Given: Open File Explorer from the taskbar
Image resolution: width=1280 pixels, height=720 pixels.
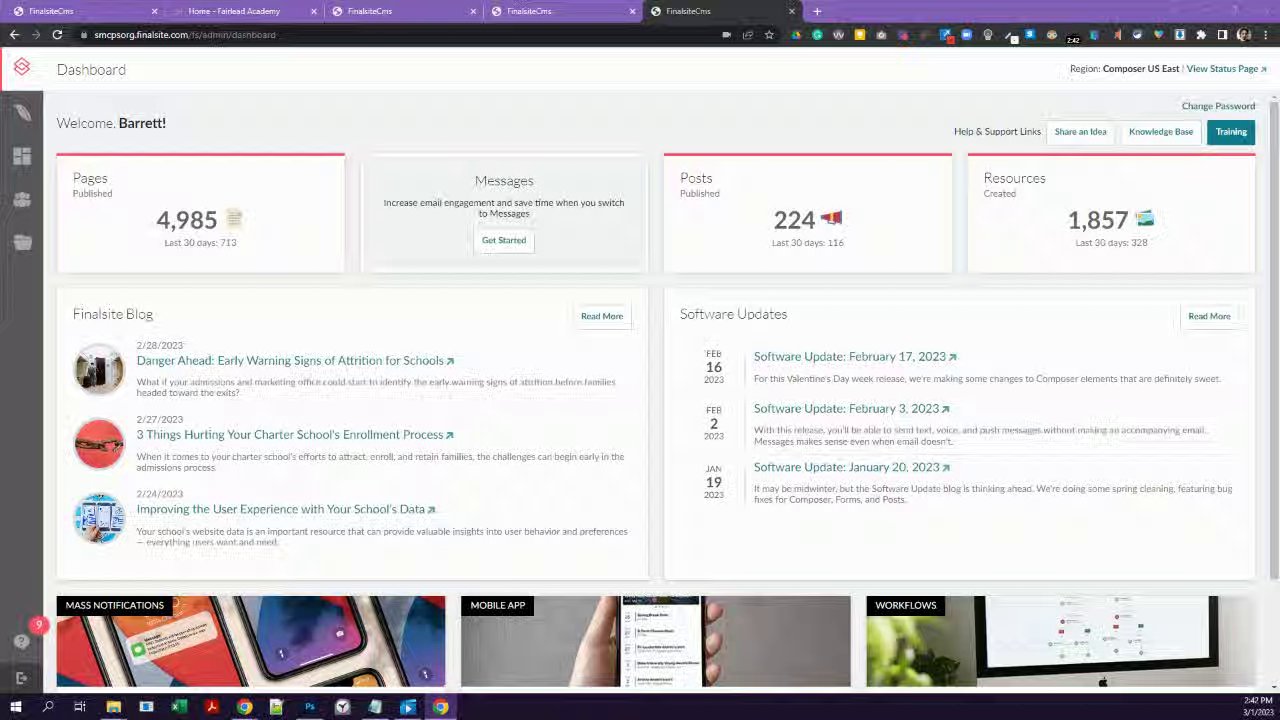Looking at the screenshot, I should point(114,707).
